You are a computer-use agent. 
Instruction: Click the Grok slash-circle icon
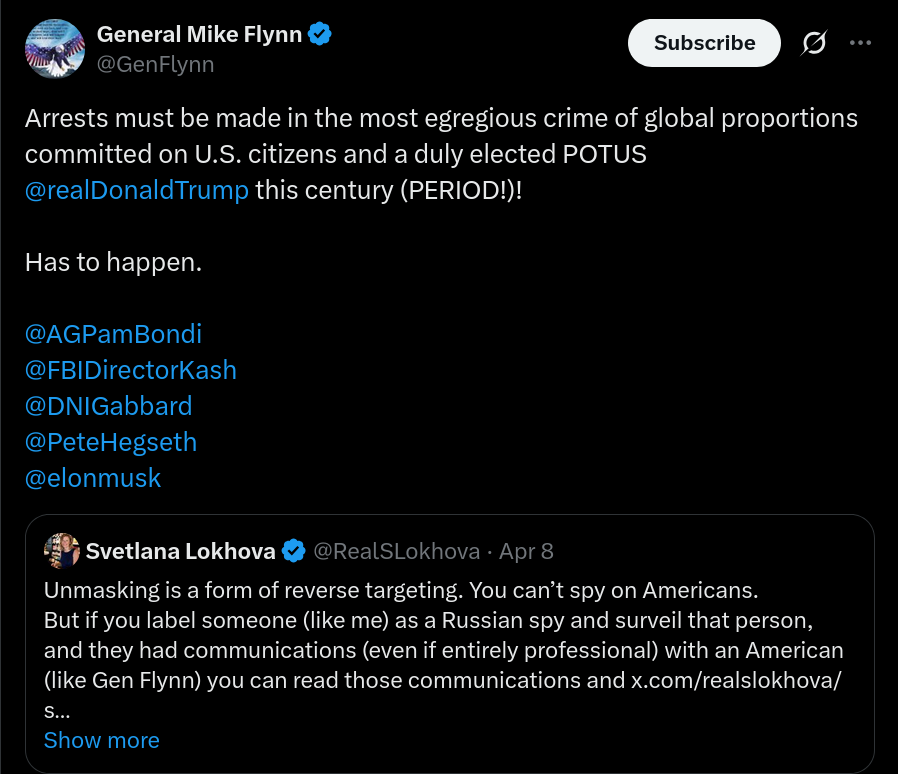814,43
